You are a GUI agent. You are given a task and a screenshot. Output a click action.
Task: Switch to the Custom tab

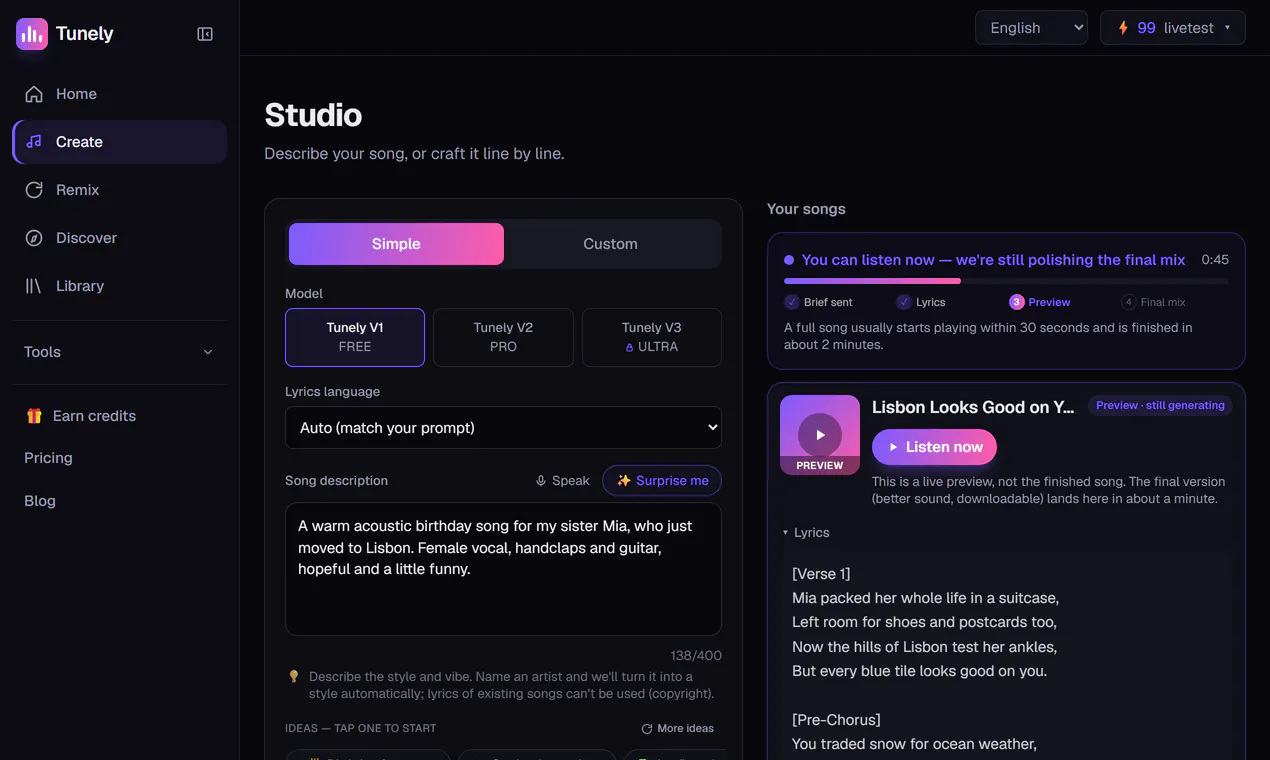click(x=610, y=244)
